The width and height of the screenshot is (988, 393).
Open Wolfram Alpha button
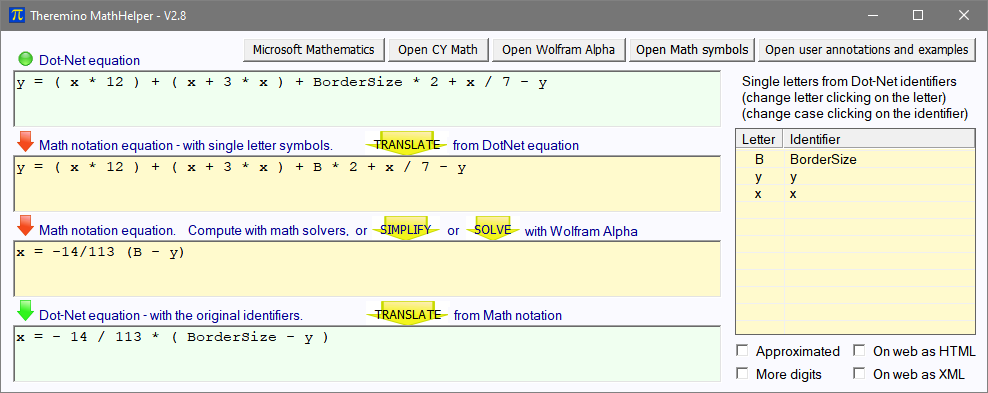point(558,50)
